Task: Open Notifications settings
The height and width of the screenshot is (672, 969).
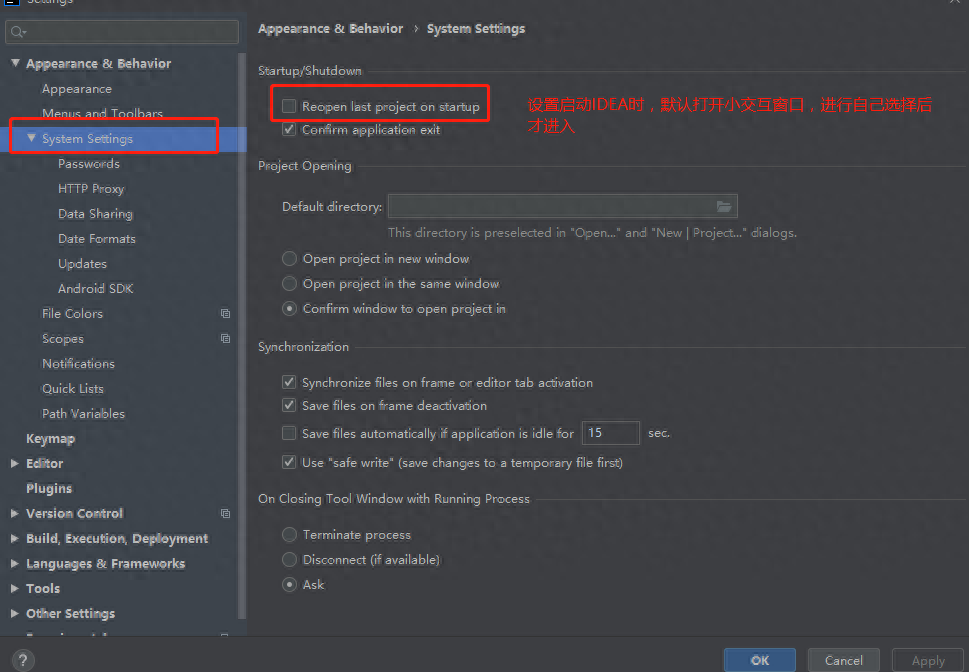Action: click(x=78, y=364)
